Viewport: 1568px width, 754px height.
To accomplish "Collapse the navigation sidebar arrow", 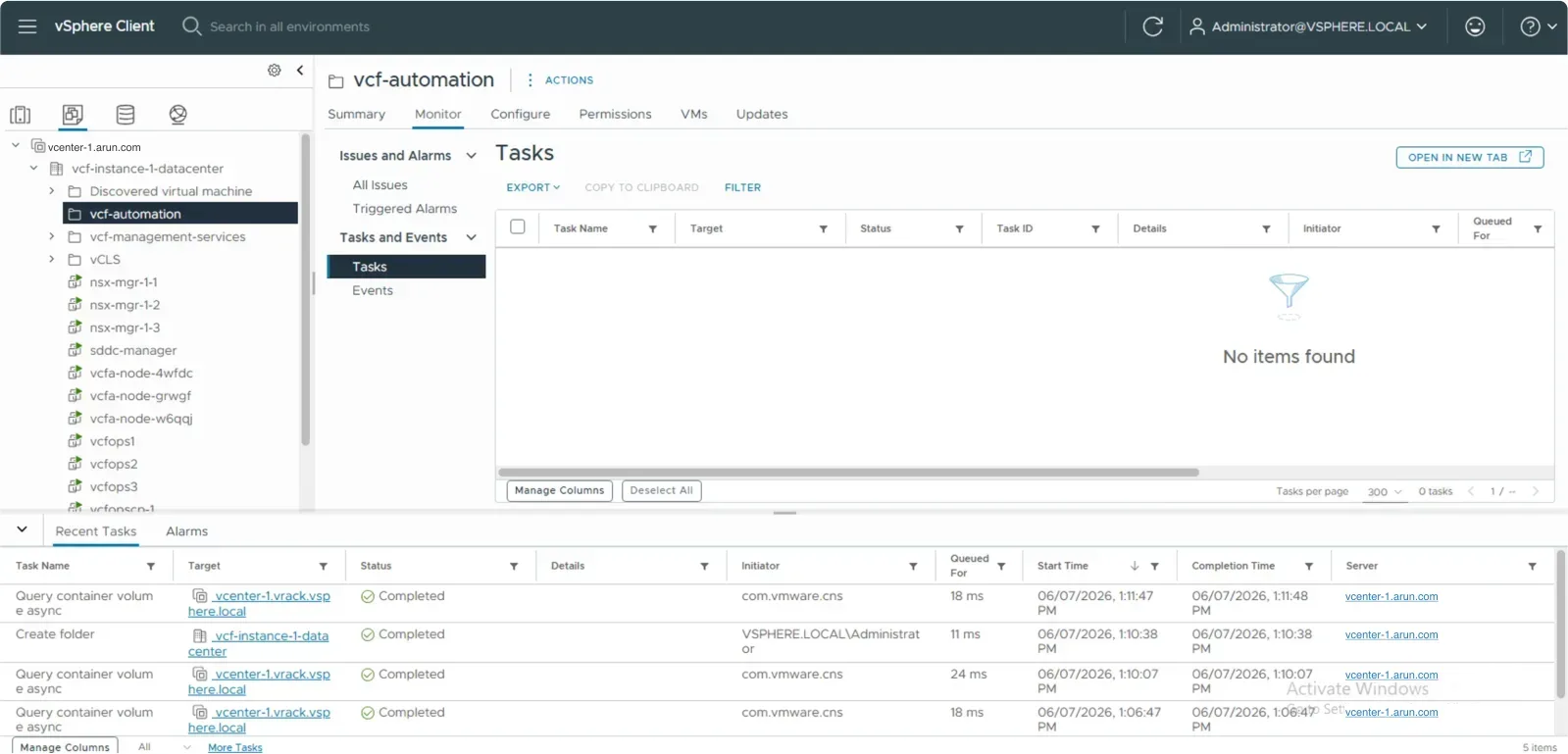I will tap(300, 70).
